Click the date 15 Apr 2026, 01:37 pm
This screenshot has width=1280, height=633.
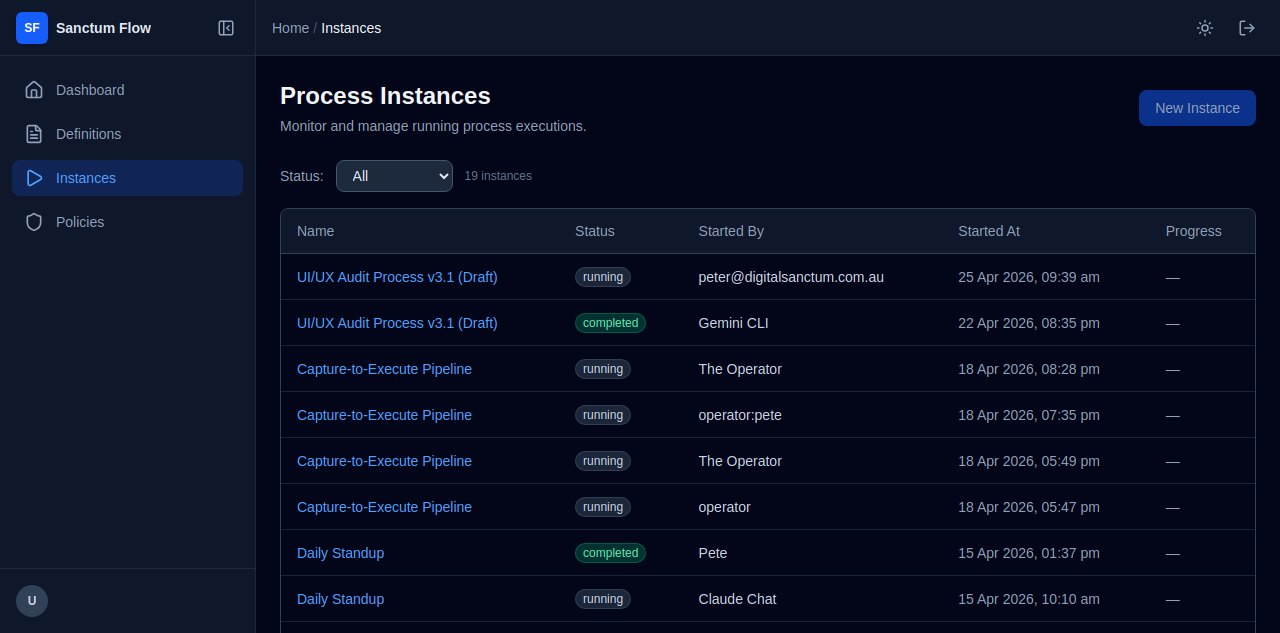pyautogui.click(x=1029, y=553)
